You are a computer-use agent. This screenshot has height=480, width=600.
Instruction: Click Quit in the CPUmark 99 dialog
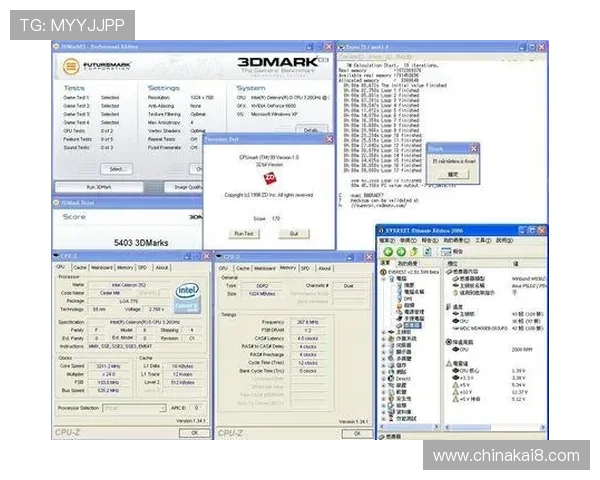(x=294, y=233)
